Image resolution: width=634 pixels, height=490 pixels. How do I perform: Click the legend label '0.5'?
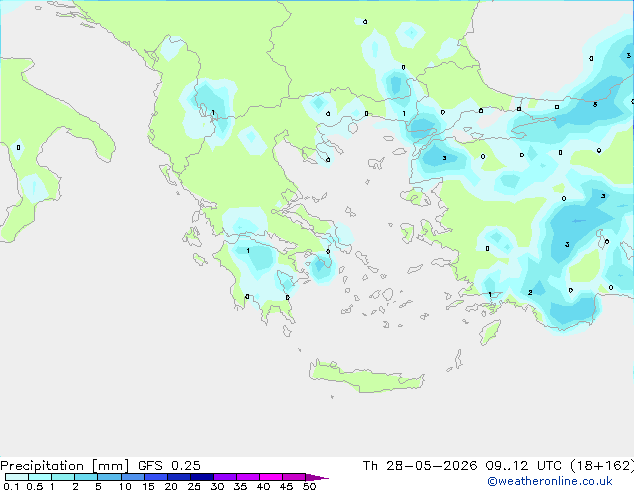click(x=35, y=486)
